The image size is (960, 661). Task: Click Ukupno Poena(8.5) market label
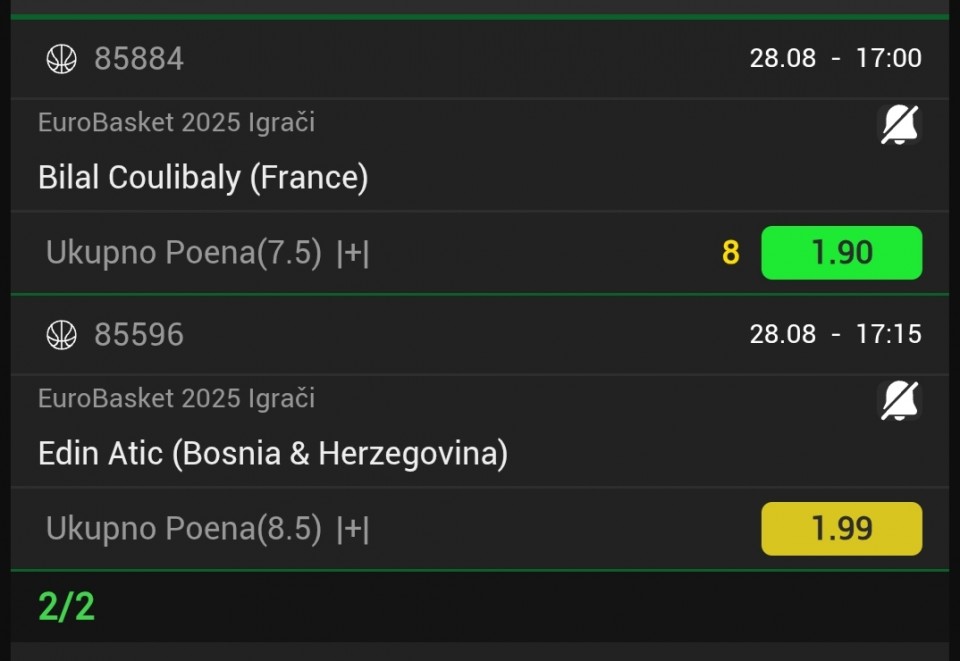tap(184, 529)
